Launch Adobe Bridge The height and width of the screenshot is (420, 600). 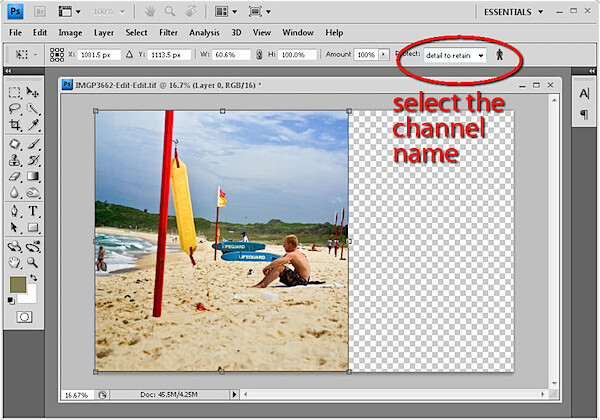click(40, 12)
